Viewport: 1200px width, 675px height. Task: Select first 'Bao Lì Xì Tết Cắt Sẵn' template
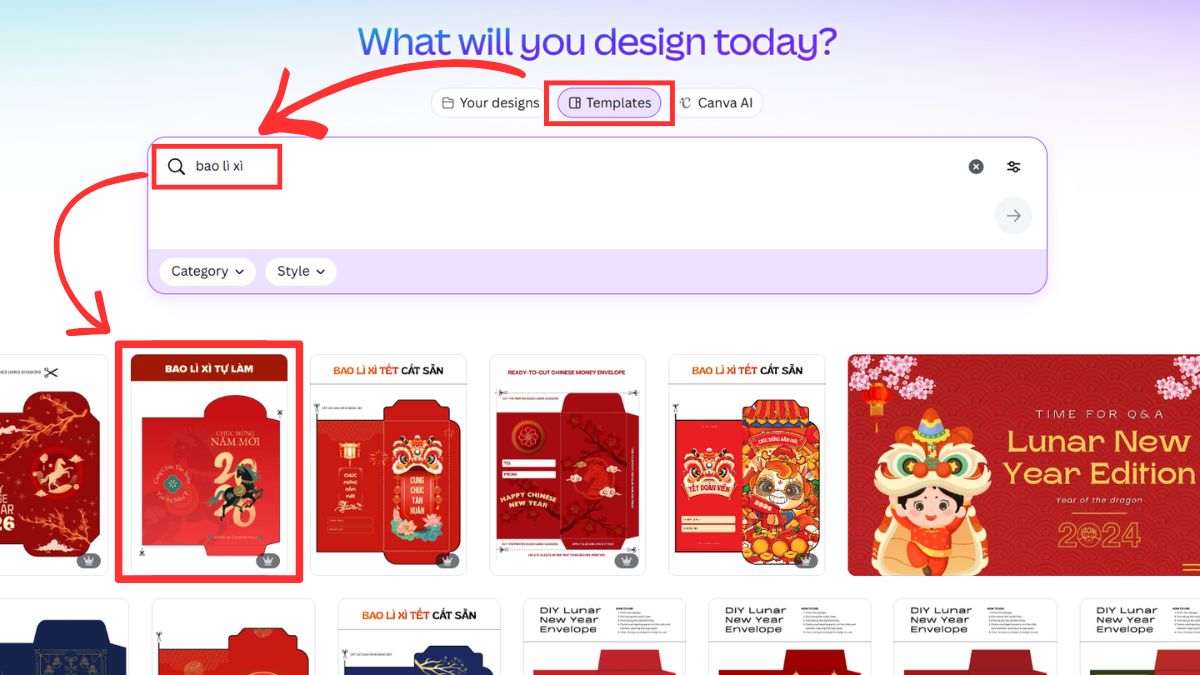(x=388, y=465)
